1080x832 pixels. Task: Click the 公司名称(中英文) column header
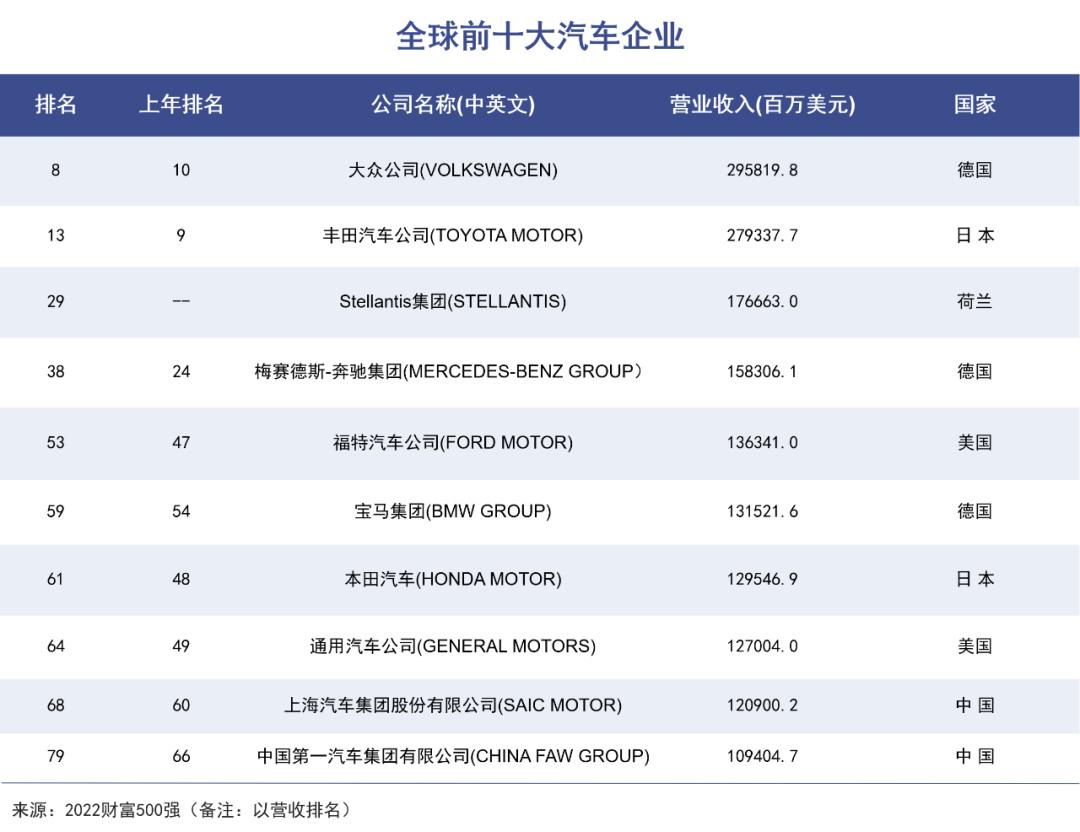(x=453, y=104)
